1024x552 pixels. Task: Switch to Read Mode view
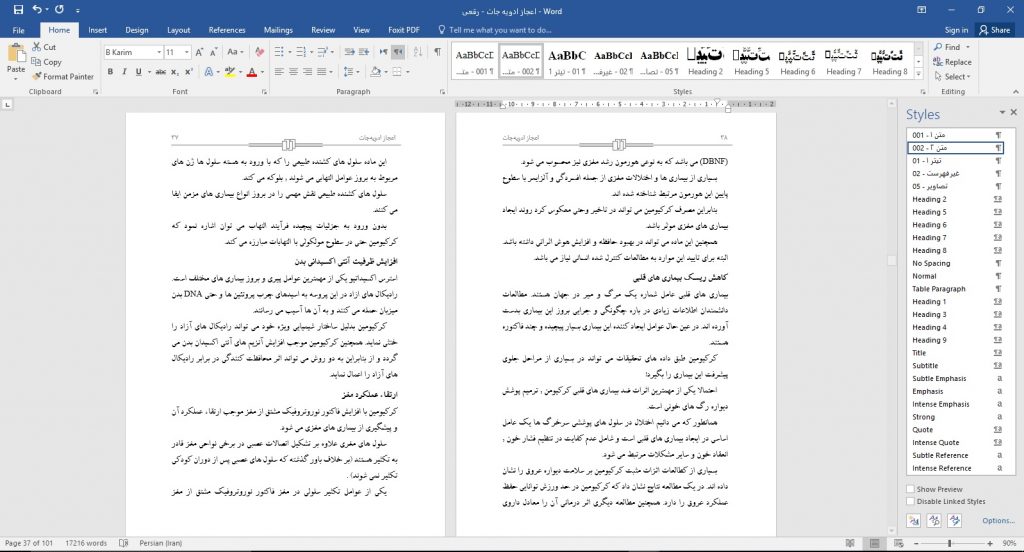click(x=850, y=544)
